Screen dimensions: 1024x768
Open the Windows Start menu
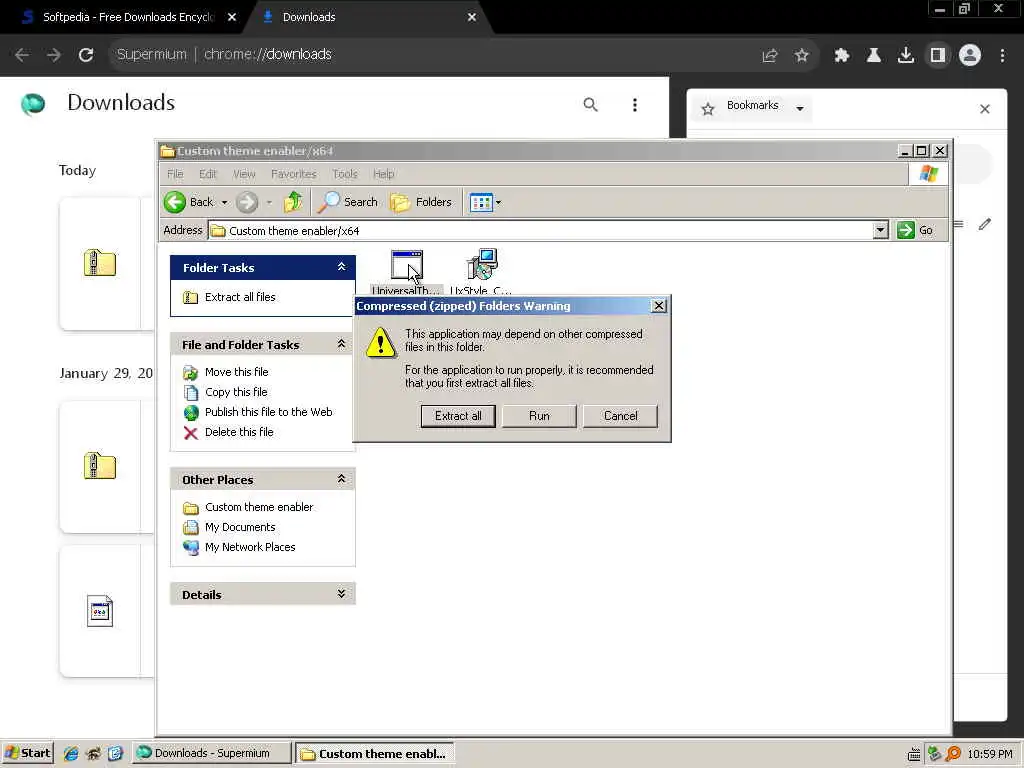(x=27, y=753)
